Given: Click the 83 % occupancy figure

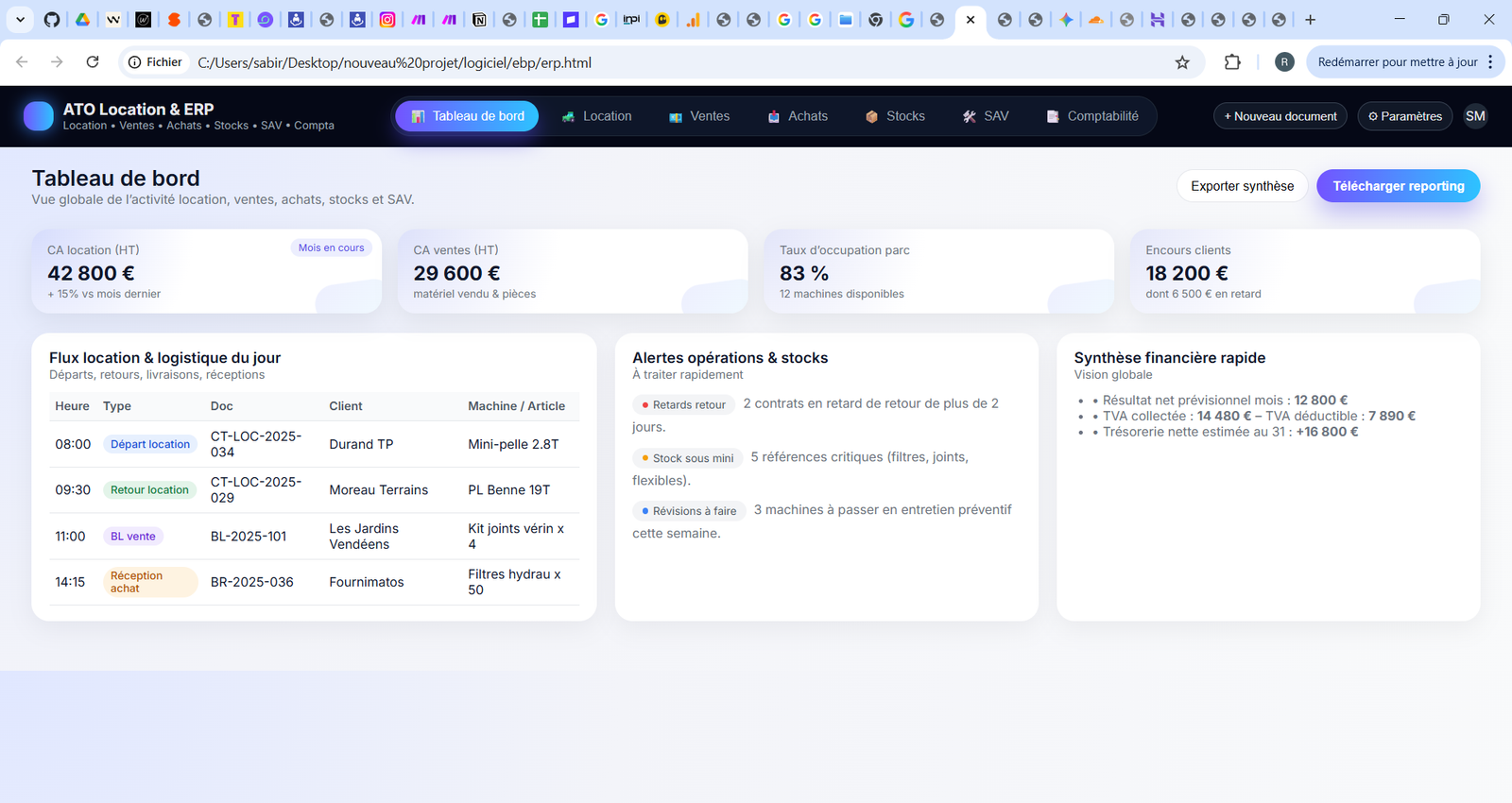Looking at the screenshot, I should (x=804, y=273).
